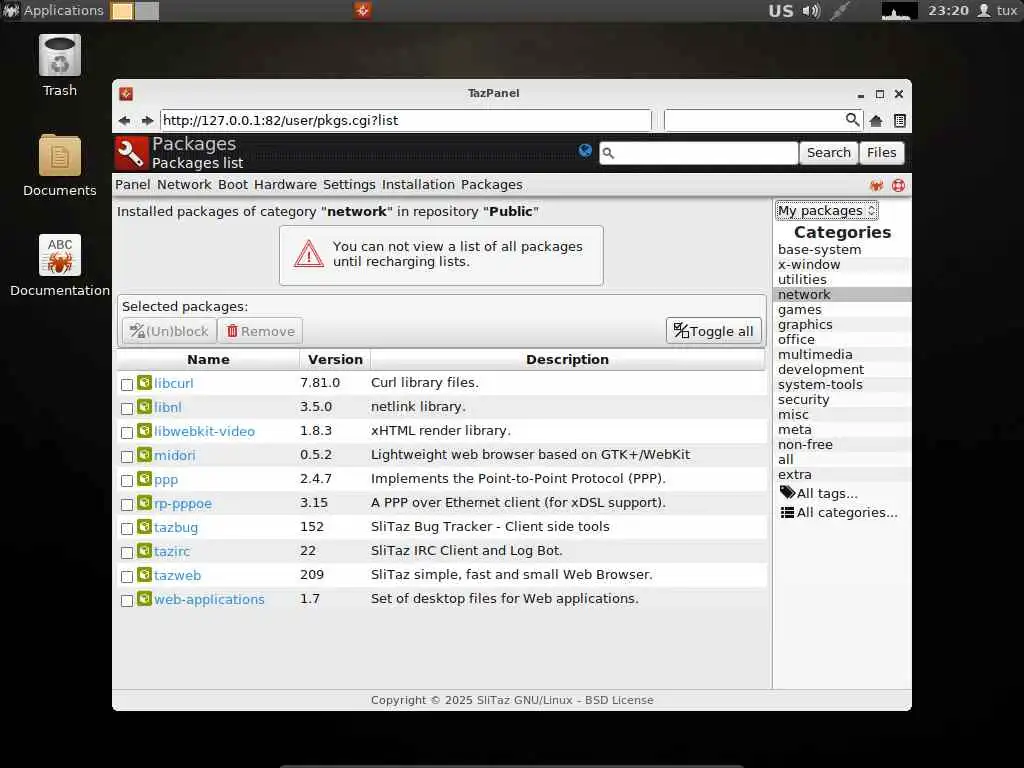
Task: Check the ppp package checkbox
Action: (x=127, y=481)
